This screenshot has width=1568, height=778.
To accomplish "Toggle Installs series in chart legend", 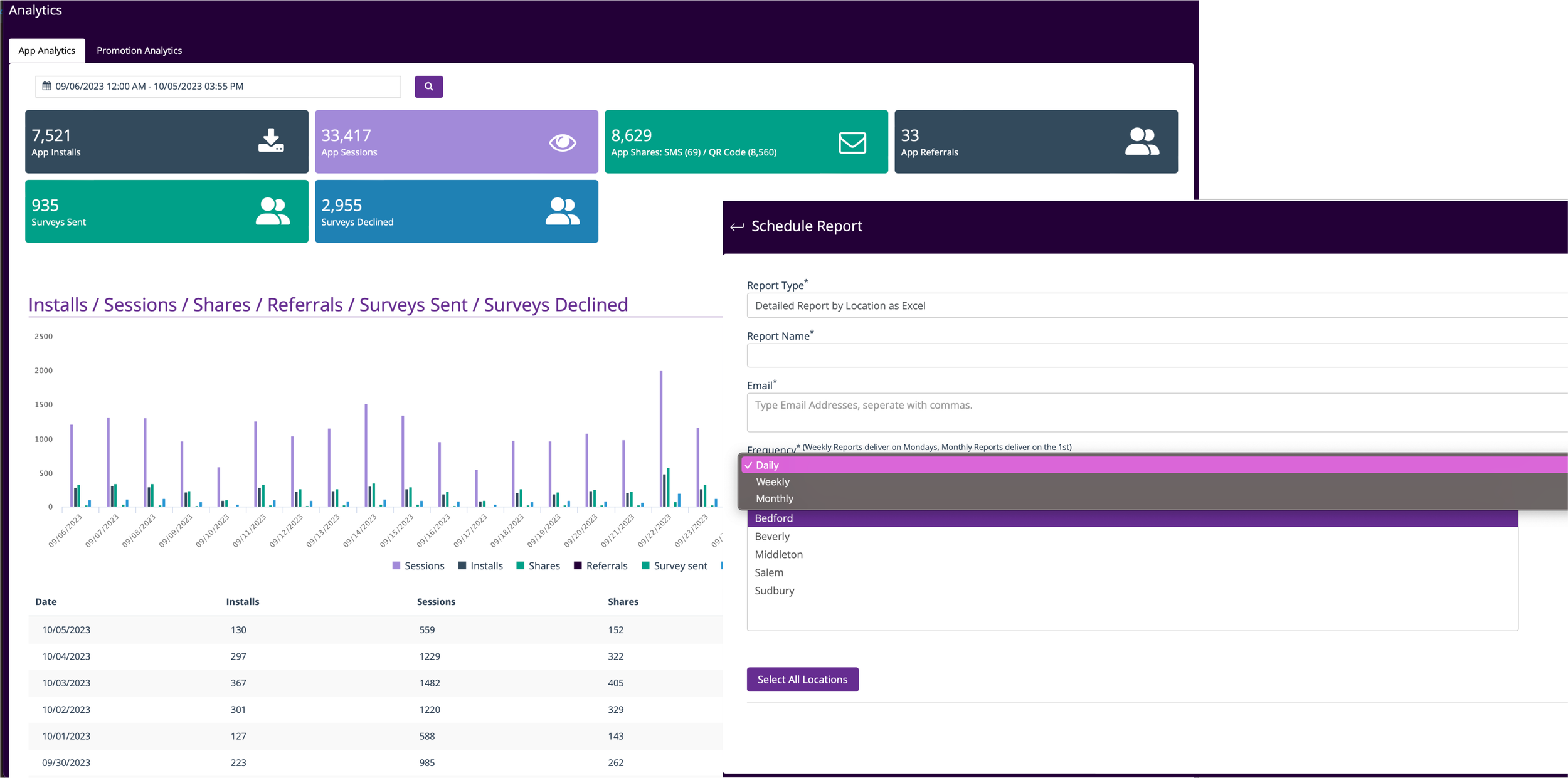I will click(480, 565).
